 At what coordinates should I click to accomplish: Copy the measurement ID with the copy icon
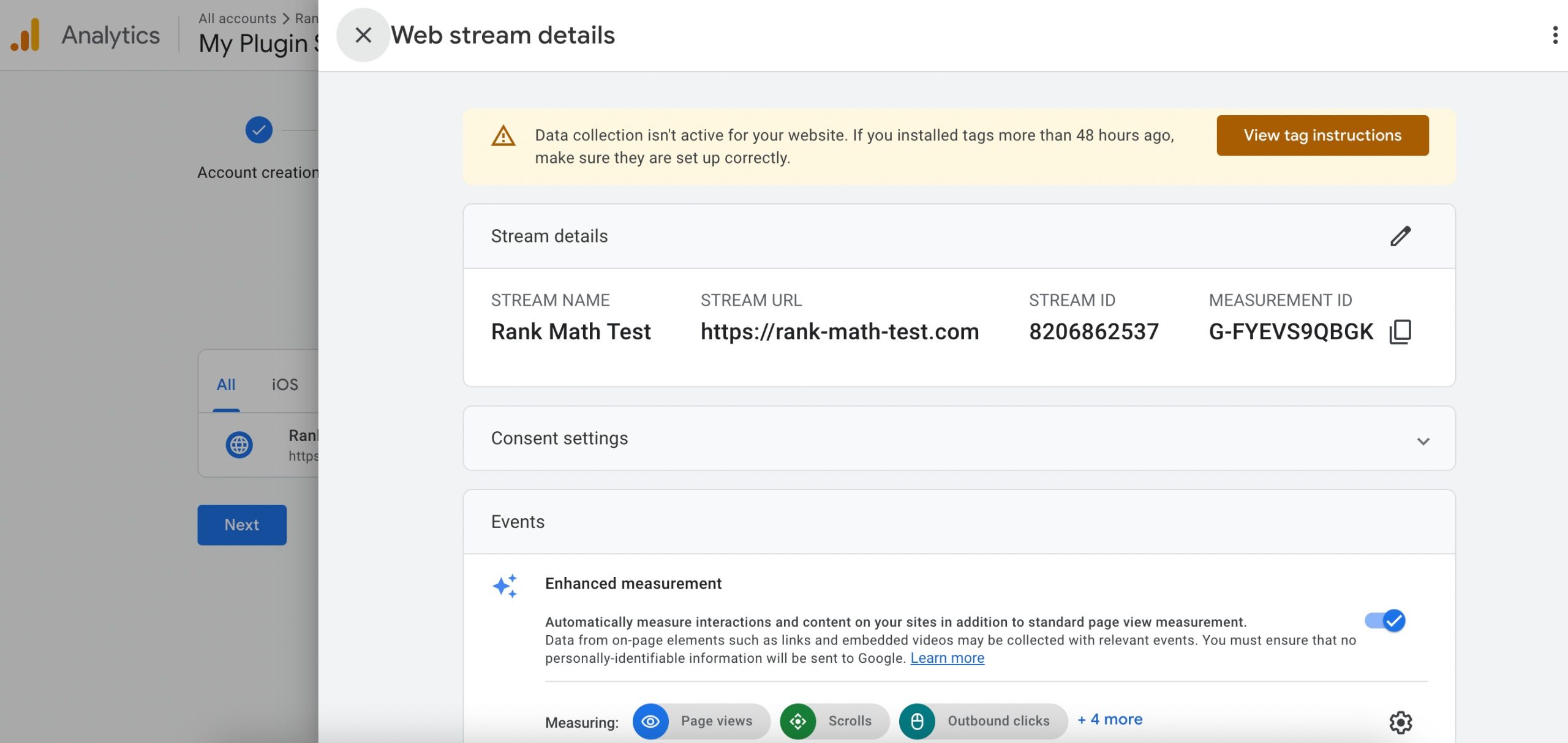pos(1400,331)
